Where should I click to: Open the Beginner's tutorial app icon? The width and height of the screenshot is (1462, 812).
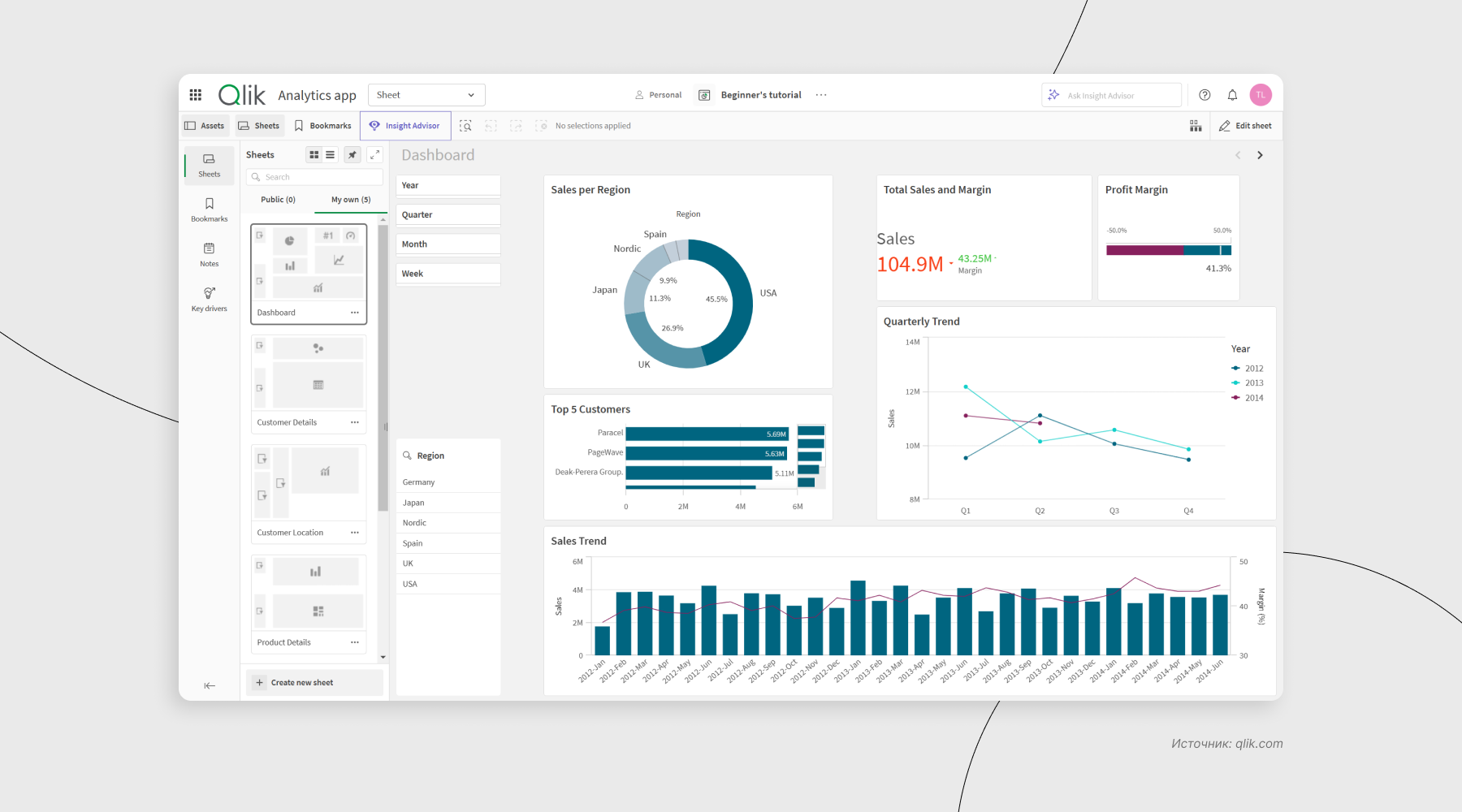pyautogui.click(x=705, y=95)
